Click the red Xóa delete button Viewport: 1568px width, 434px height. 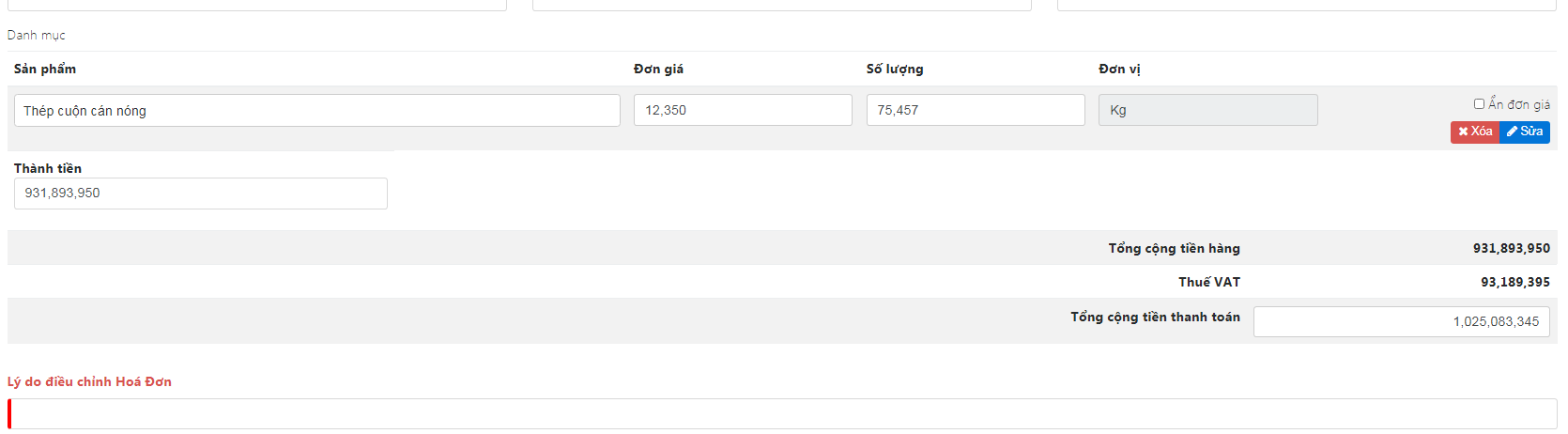tap(1475, 132)
